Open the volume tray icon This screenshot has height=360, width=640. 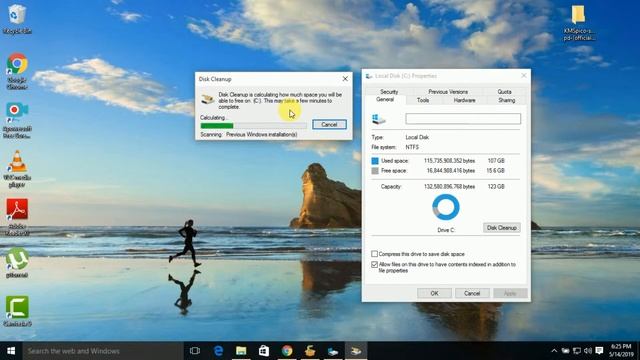pos(588,351)
